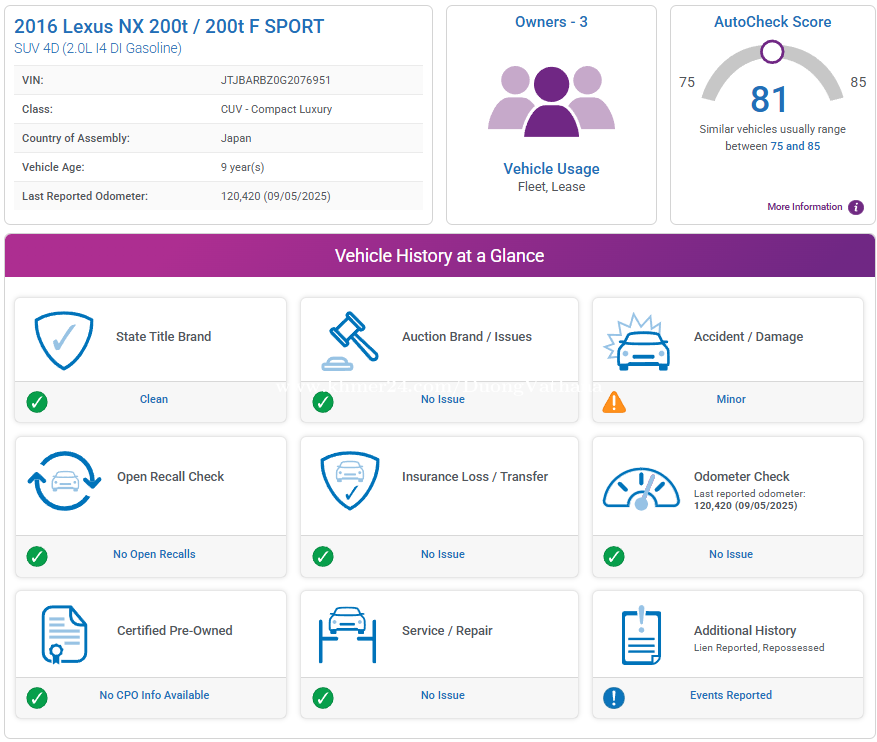Click the blue Events Reported exclamation icon
Screen dimensions: 877x742
pos(614,697)
